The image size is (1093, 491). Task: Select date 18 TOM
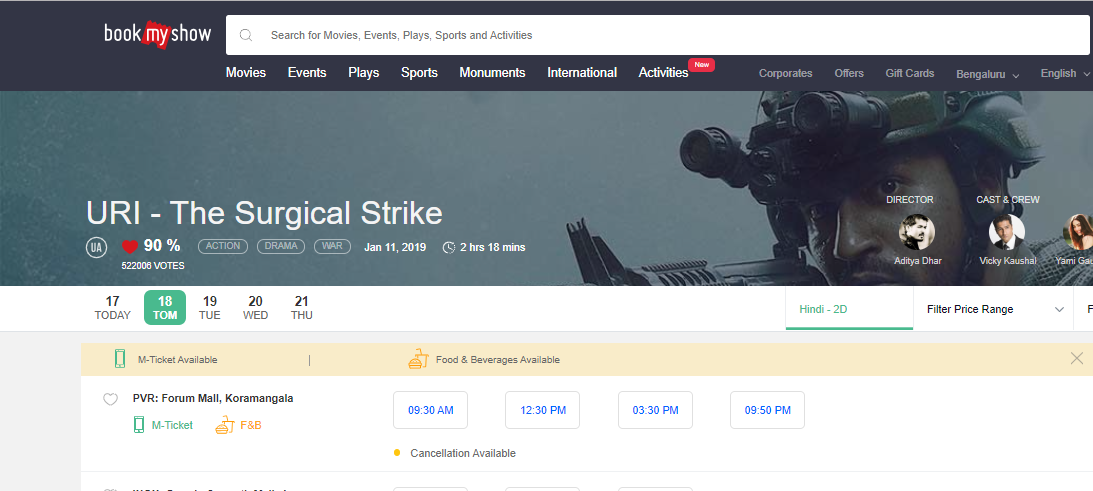coord(165,308)
